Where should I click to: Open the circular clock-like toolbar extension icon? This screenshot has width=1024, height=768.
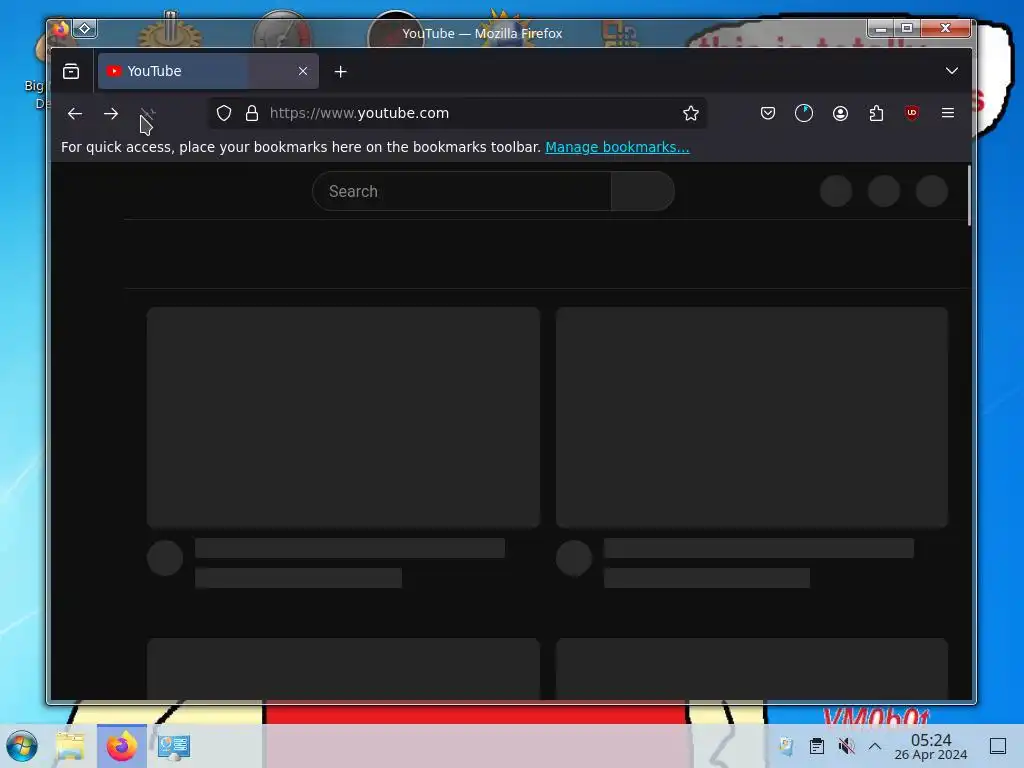coord(804,114)
